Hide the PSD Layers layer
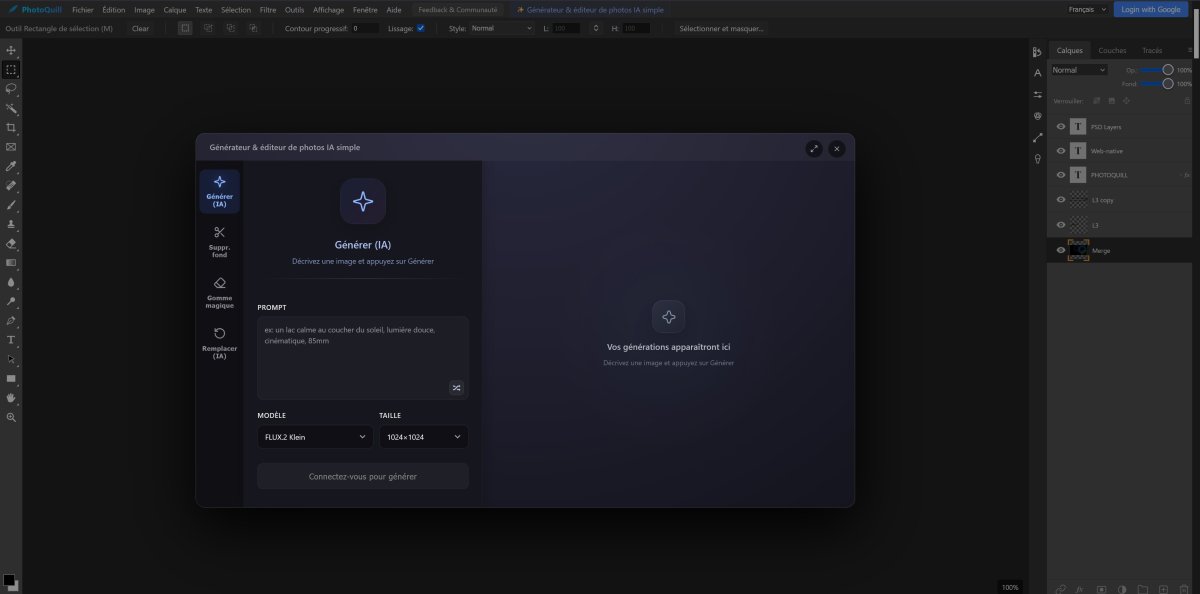Screen dimensions: 1200x594 tap(1061, 127)
